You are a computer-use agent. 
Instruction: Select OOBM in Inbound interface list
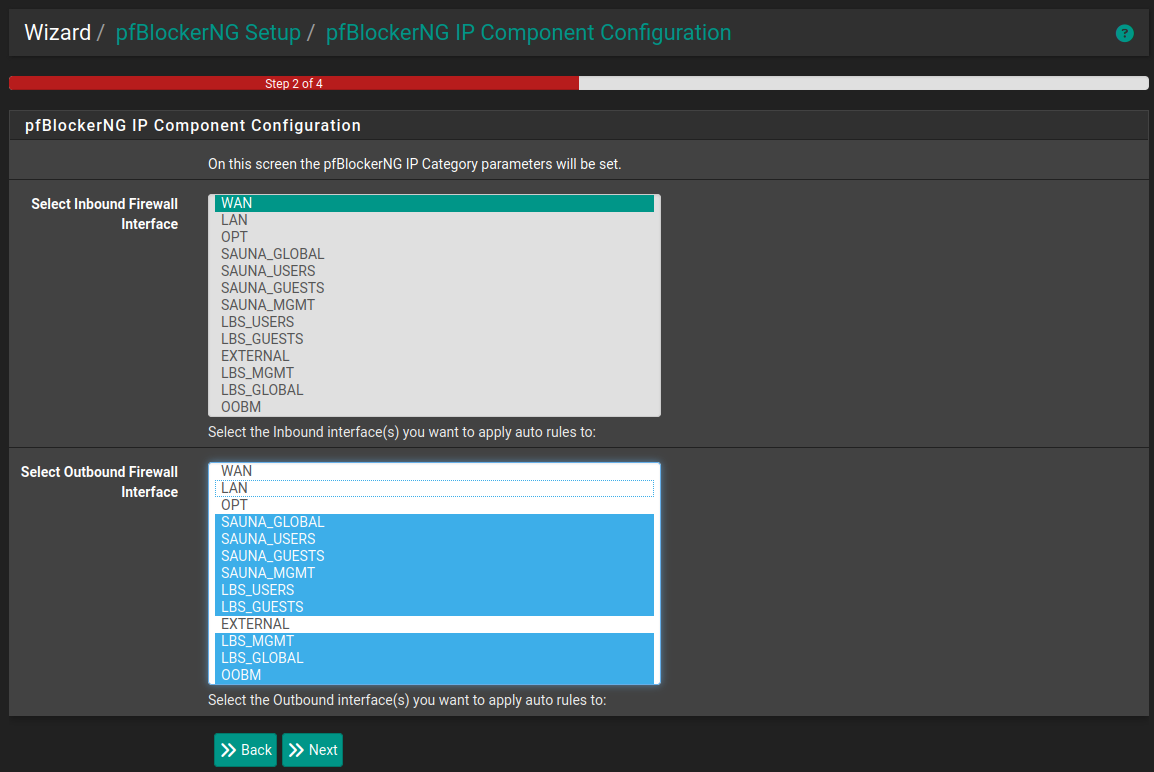pyautogui.click(x=434, y=406)
